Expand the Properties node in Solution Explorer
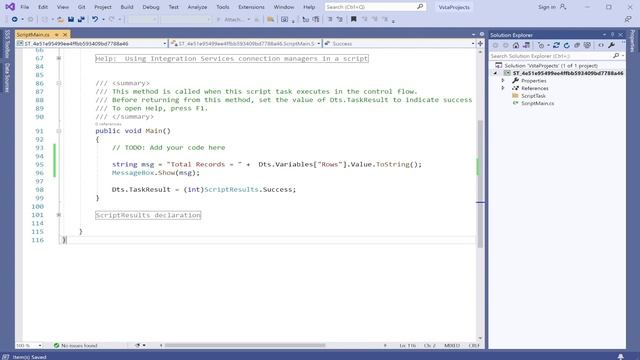The image size is (640, 360). point(503,81)
